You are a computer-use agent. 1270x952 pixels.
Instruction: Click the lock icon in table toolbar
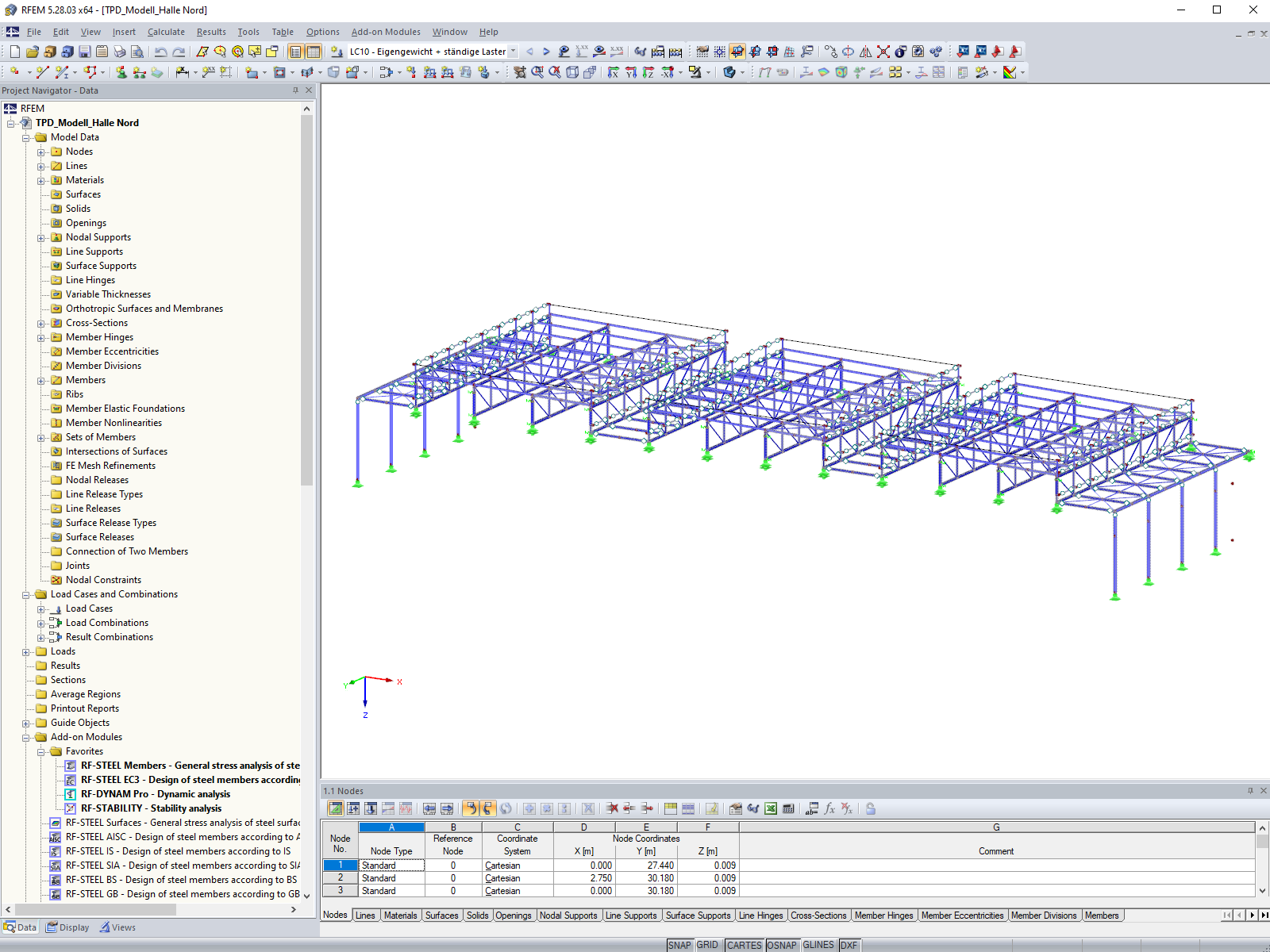point(870,808)
